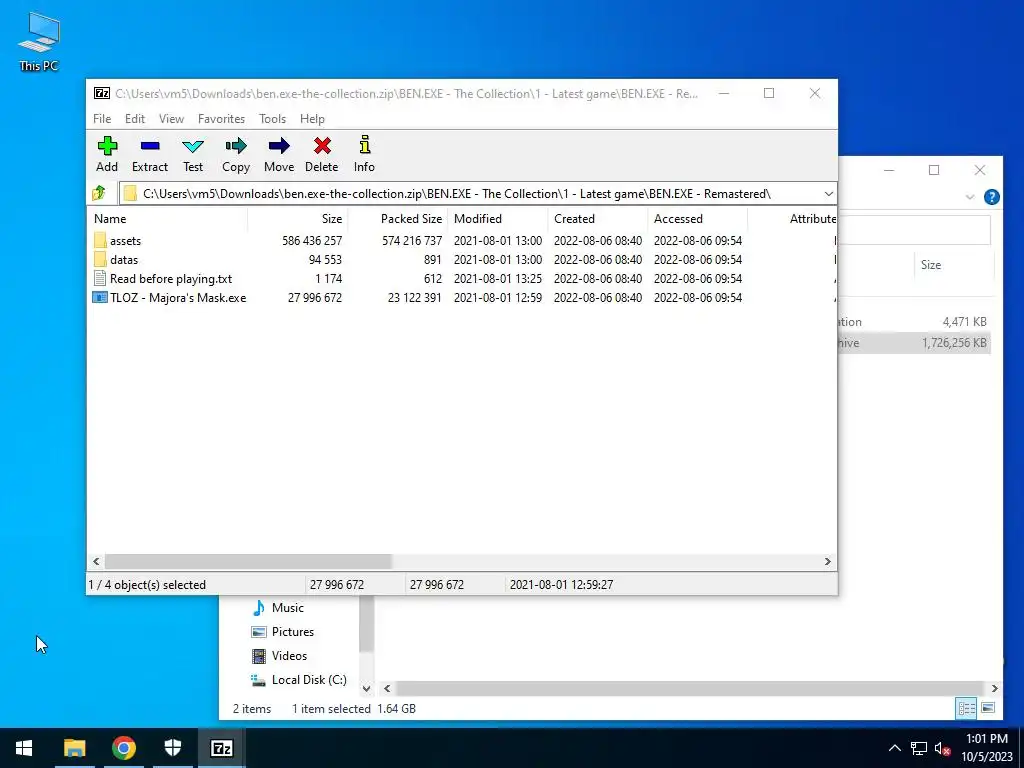The width and height of the screenshot is (1024, 768).
Task: Click the 7-Zip scrollbar left arrow
Action: [97, 562]
